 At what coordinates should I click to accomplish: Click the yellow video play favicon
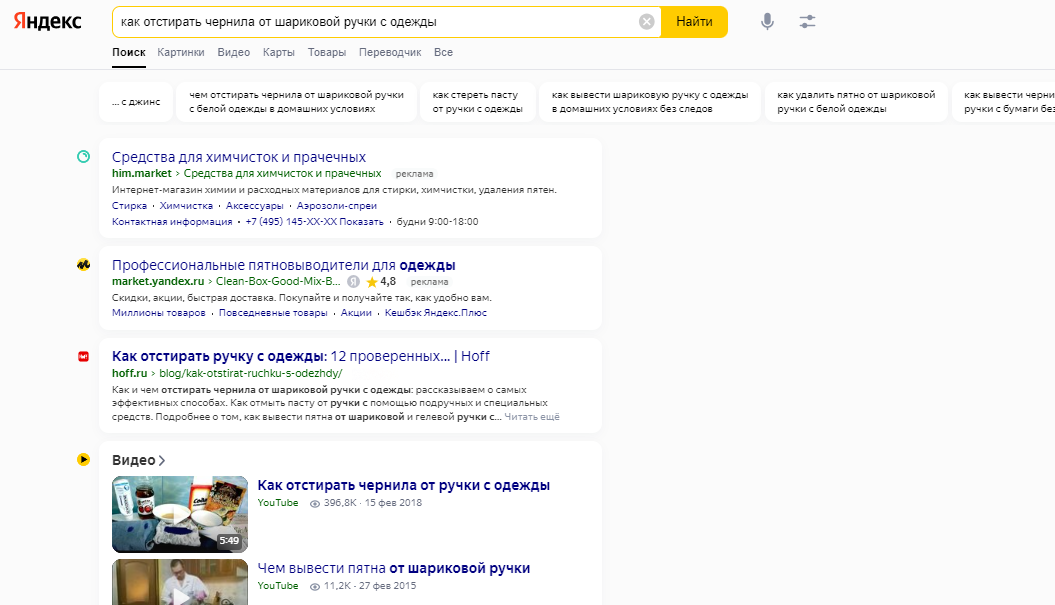tap(83, 460)
